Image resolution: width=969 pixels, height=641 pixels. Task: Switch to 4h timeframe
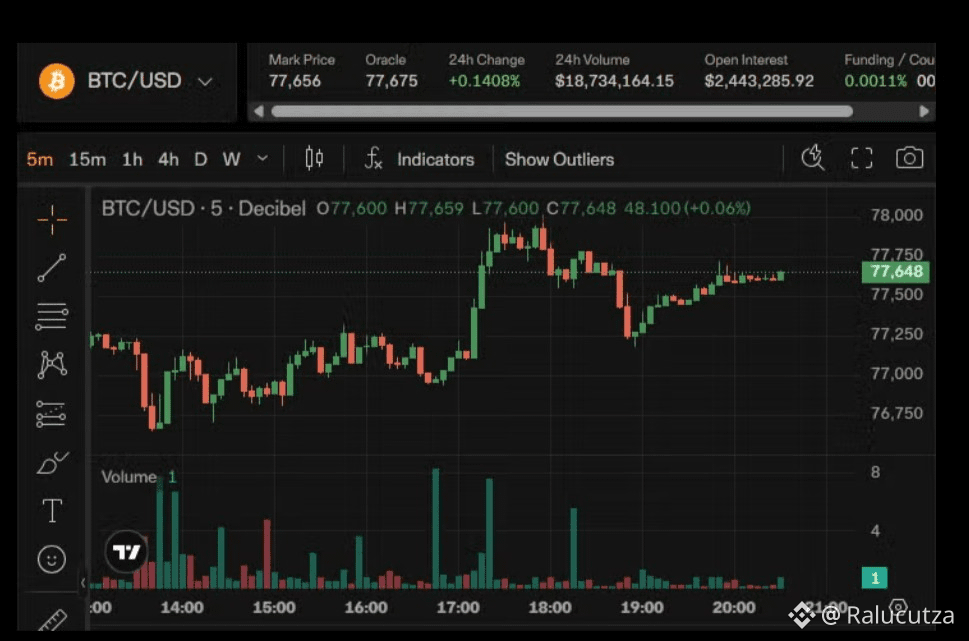pyautogui.click(x=168, y=159)
